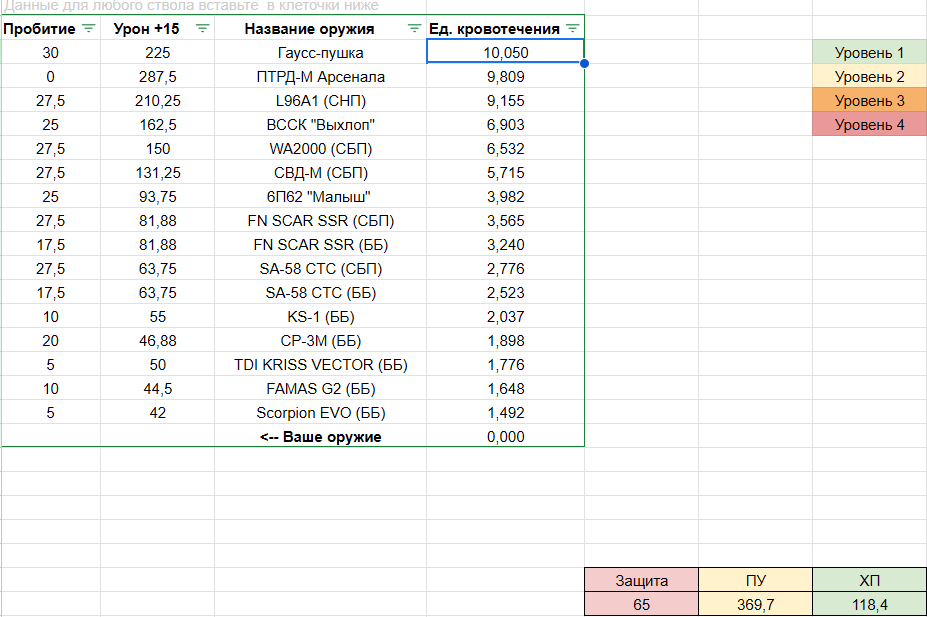
Task: Select the Название оружия header cell
Action: click(x=320, y=28)
